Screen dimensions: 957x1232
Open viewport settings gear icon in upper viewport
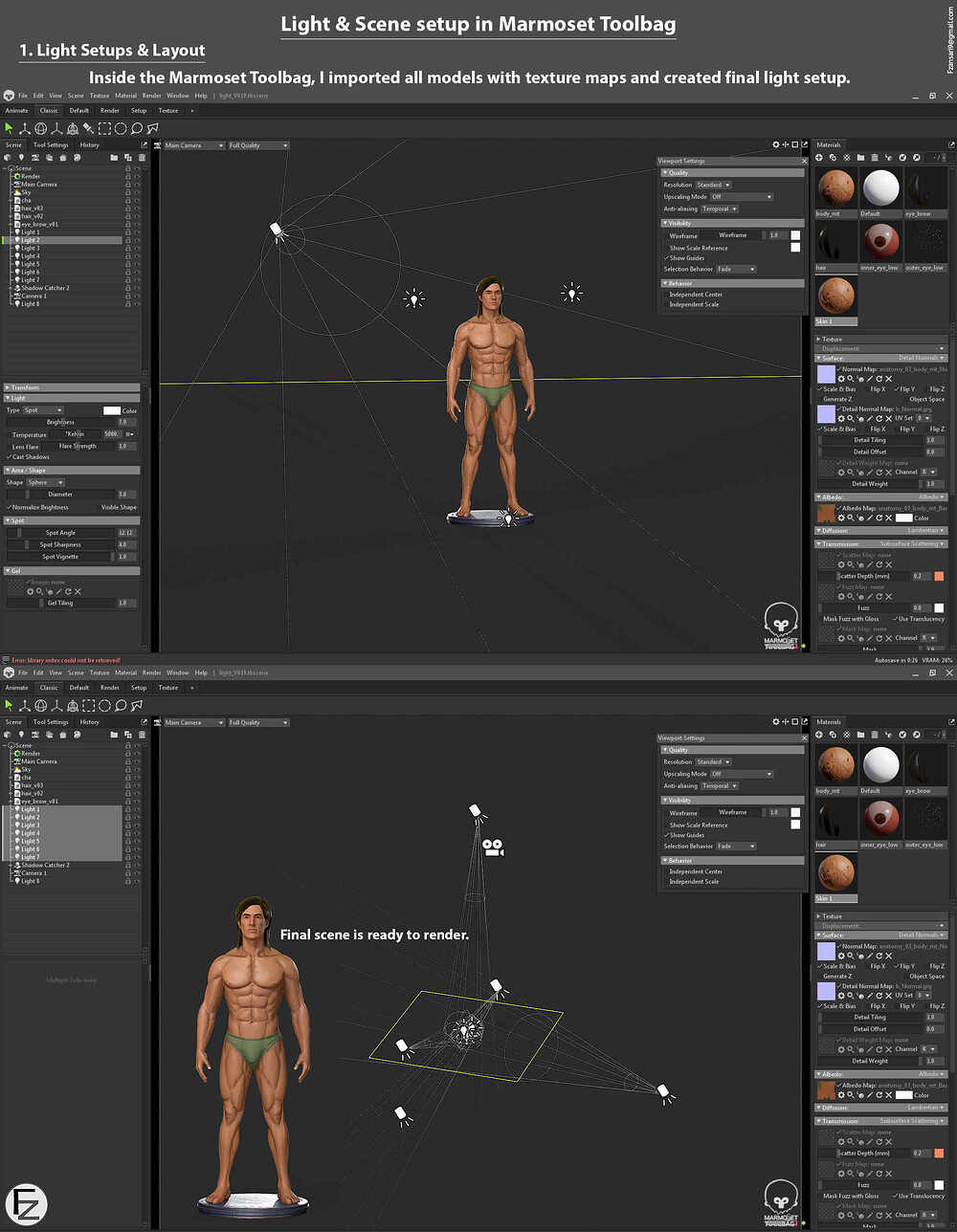coord(776,145)
